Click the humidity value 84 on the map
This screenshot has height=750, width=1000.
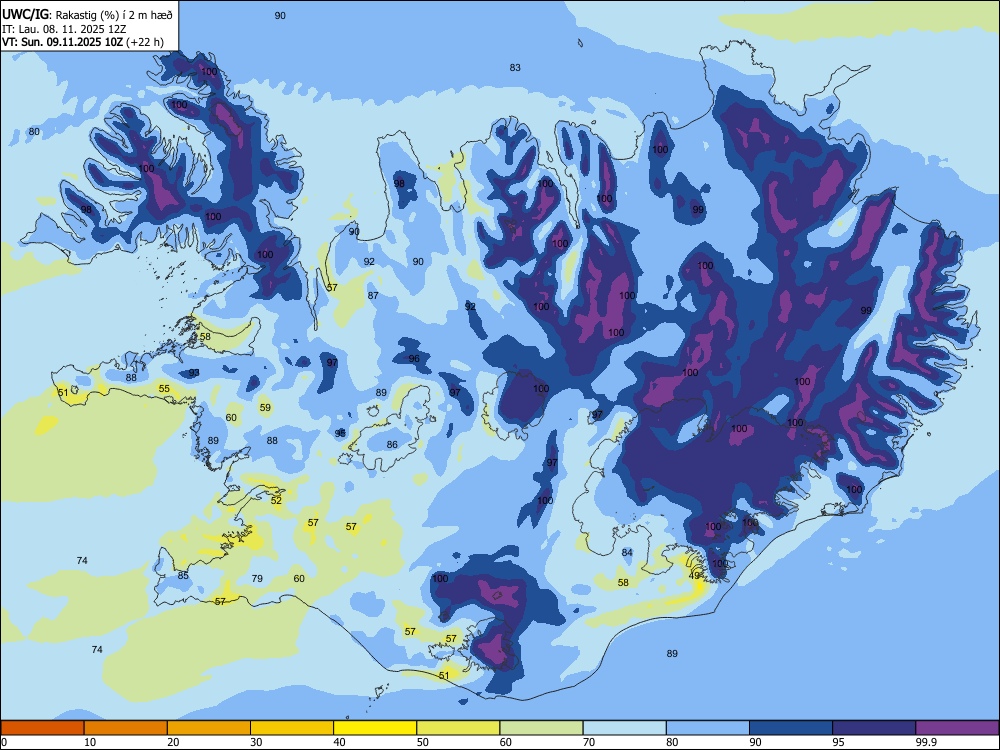click(627, 552)
